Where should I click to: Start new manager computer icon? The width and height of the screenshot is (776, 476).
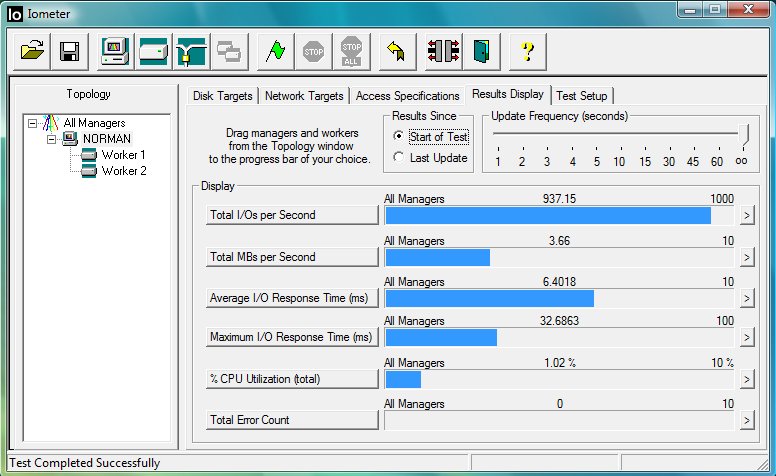115,51
